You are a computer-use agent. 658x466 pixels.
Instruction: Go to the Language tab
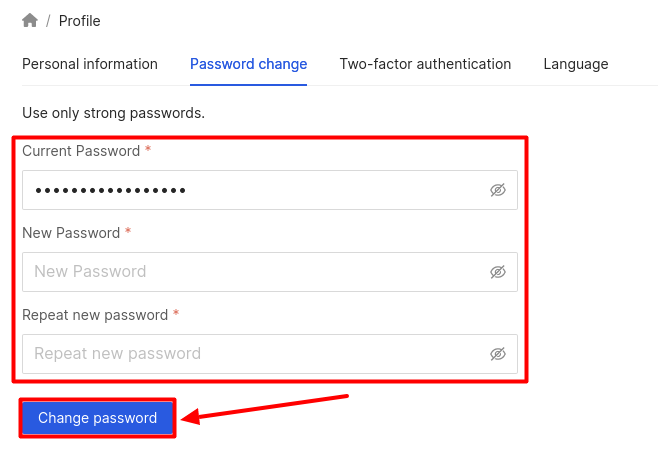pos(576,64)
